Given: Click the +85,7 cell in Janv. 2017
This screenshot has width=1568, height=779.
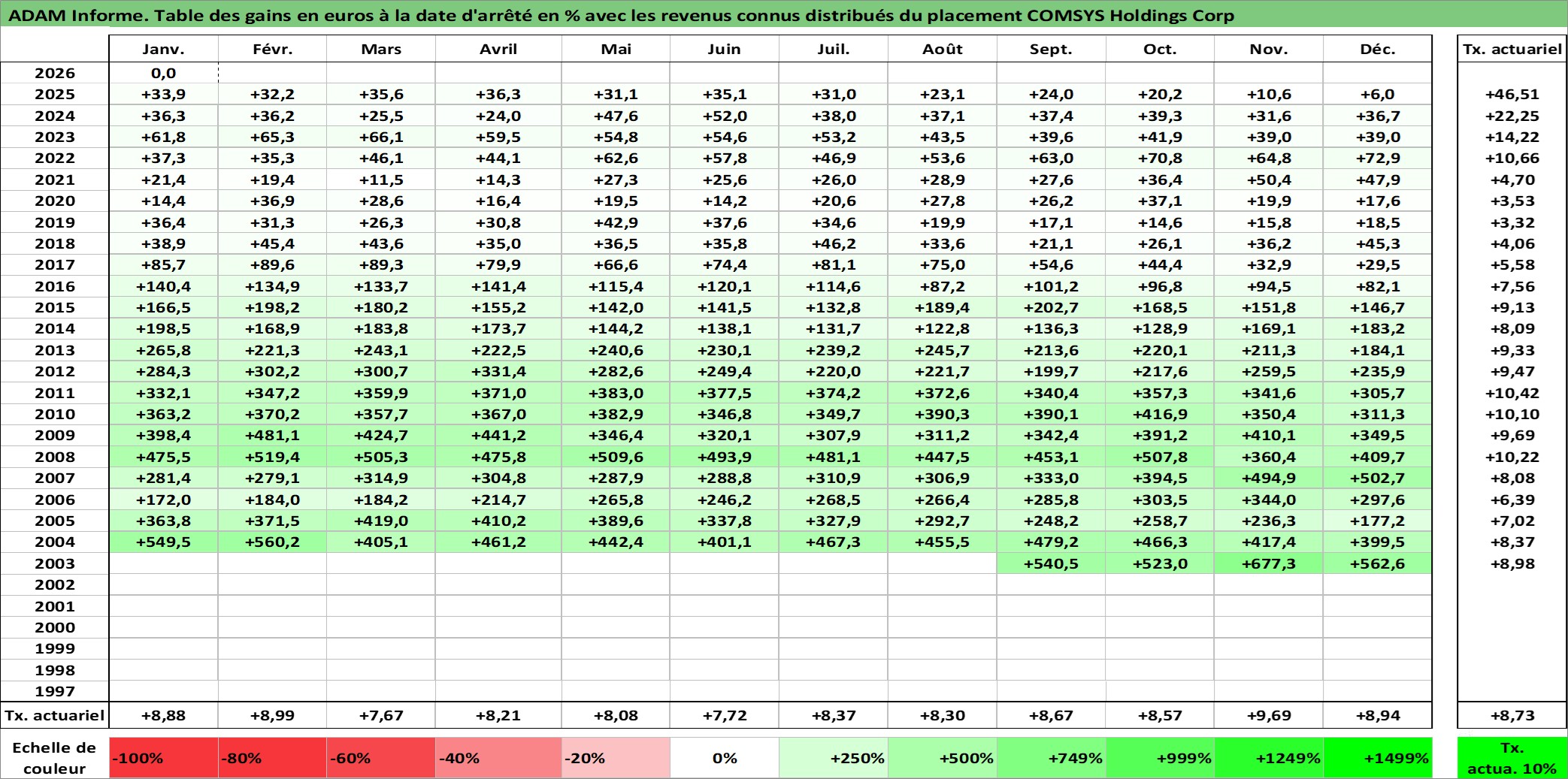Looking at the screenshot, I should (164, 264).
